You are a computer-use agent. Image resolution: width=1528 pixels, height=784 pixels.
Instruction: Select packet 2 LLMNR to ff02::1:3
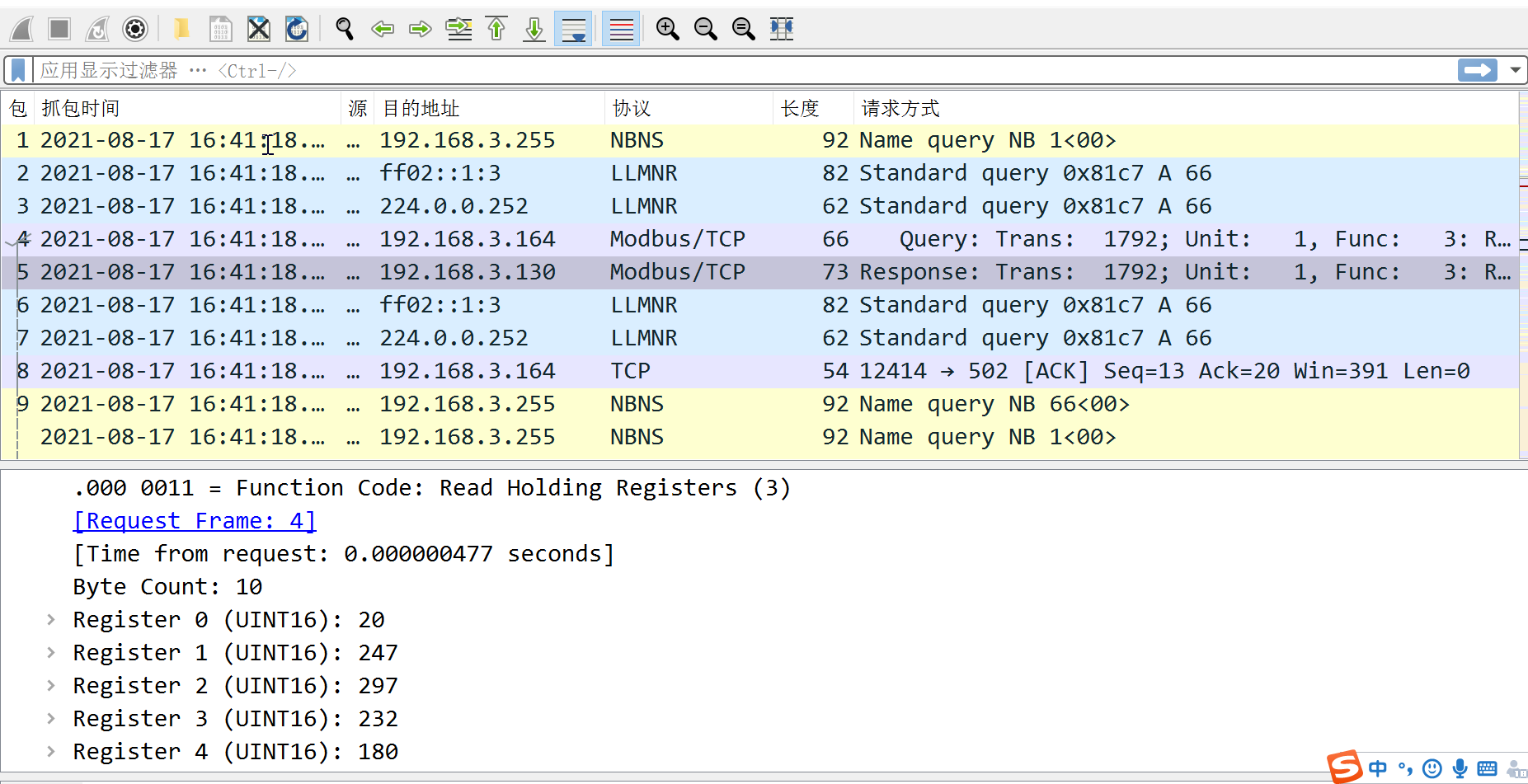coord(759,173)
